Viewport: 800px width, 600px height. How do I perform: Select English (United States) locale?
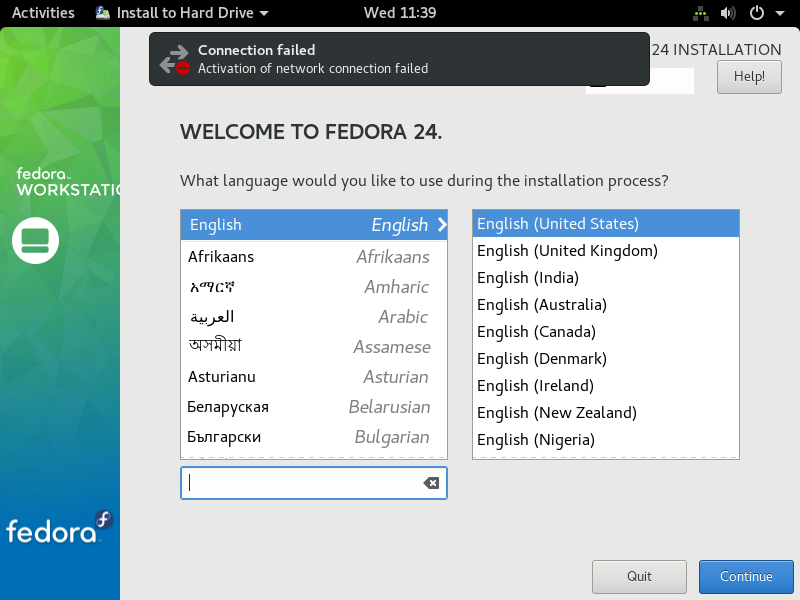coord(606,223)
